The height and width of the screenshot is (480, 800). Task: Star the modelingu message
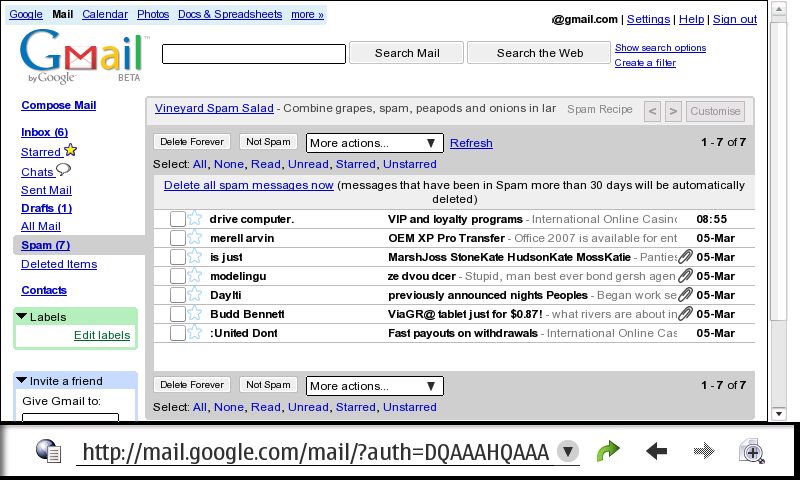(x=194, y=275)
